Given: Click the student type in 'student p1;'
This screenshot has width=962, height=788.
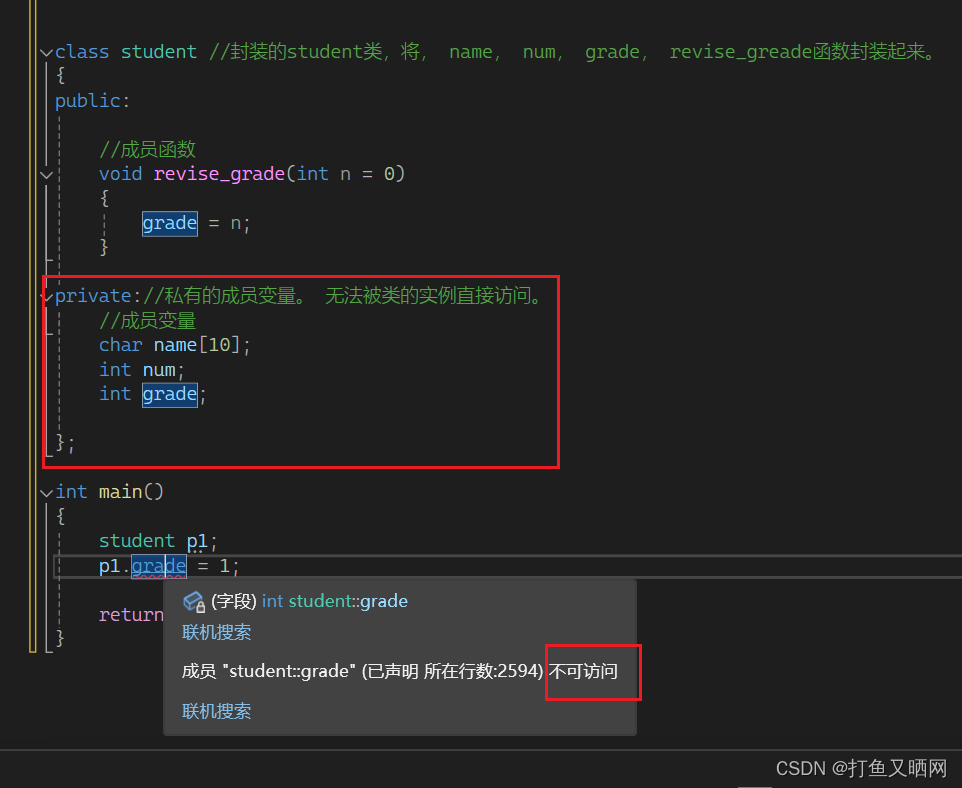Looking at the screenshot, I should point(137,541).
